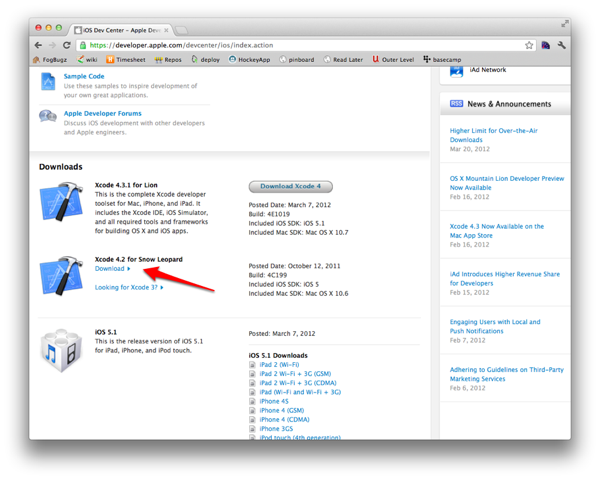The width and height of the screenshot is (600, 480).
Task: Click the iOS 5.1 SDK cube icon
Action: point(61,351)
